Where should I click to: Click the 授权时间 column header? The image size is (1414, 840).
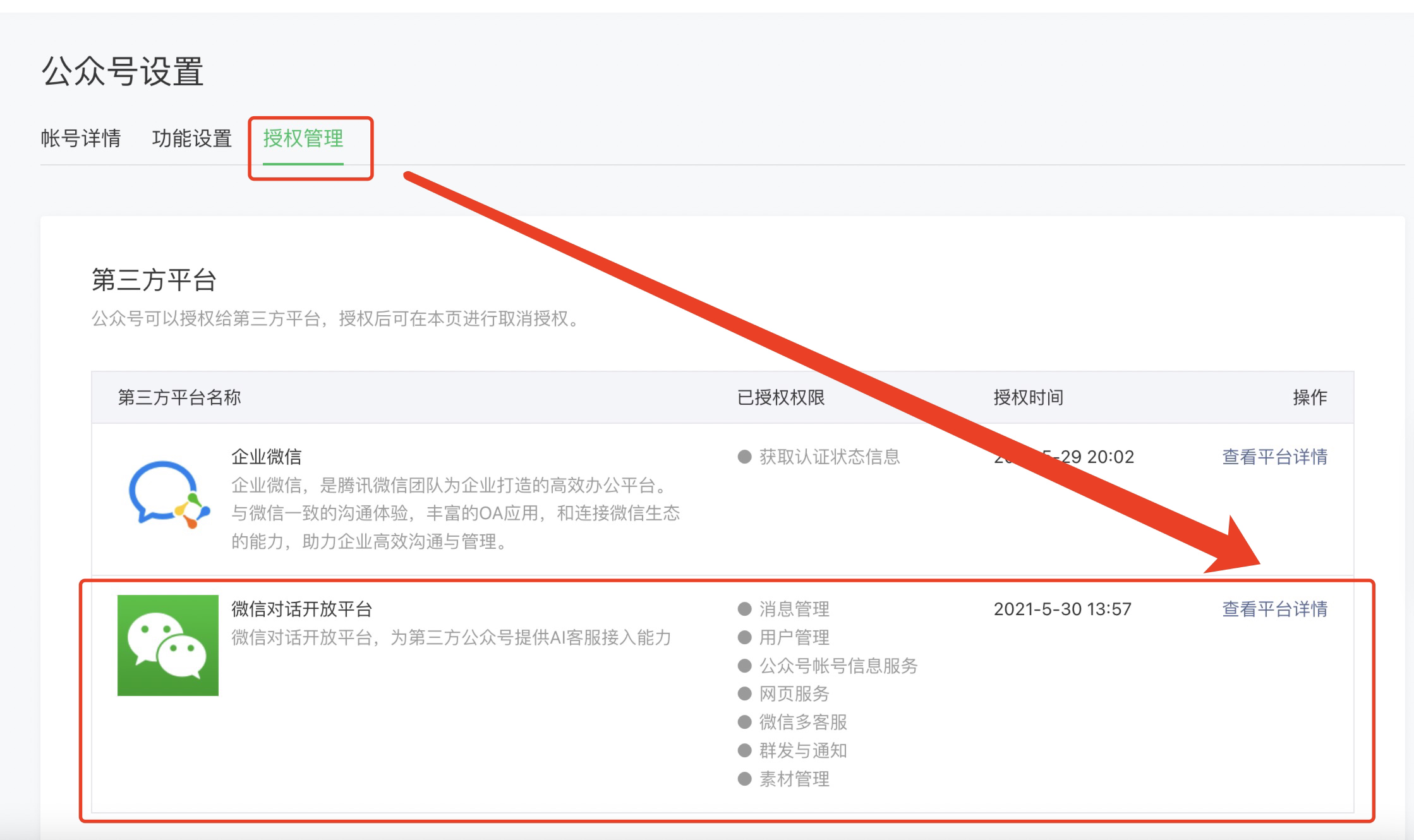(1028, 397)
